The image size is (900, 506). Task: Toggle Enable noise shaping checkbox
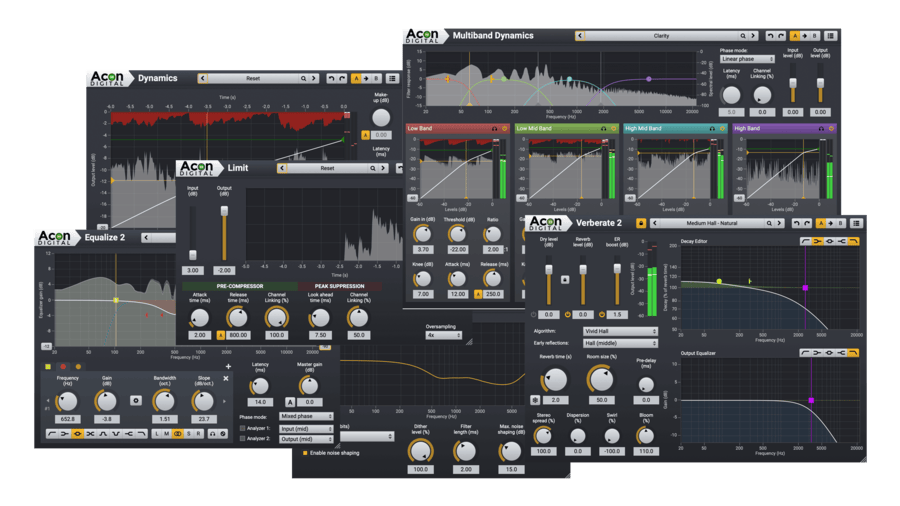point(305,453)
